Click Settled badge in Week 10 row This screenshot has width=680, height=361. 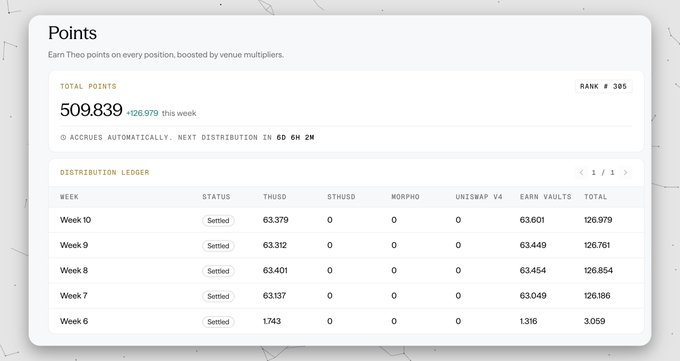218,220
